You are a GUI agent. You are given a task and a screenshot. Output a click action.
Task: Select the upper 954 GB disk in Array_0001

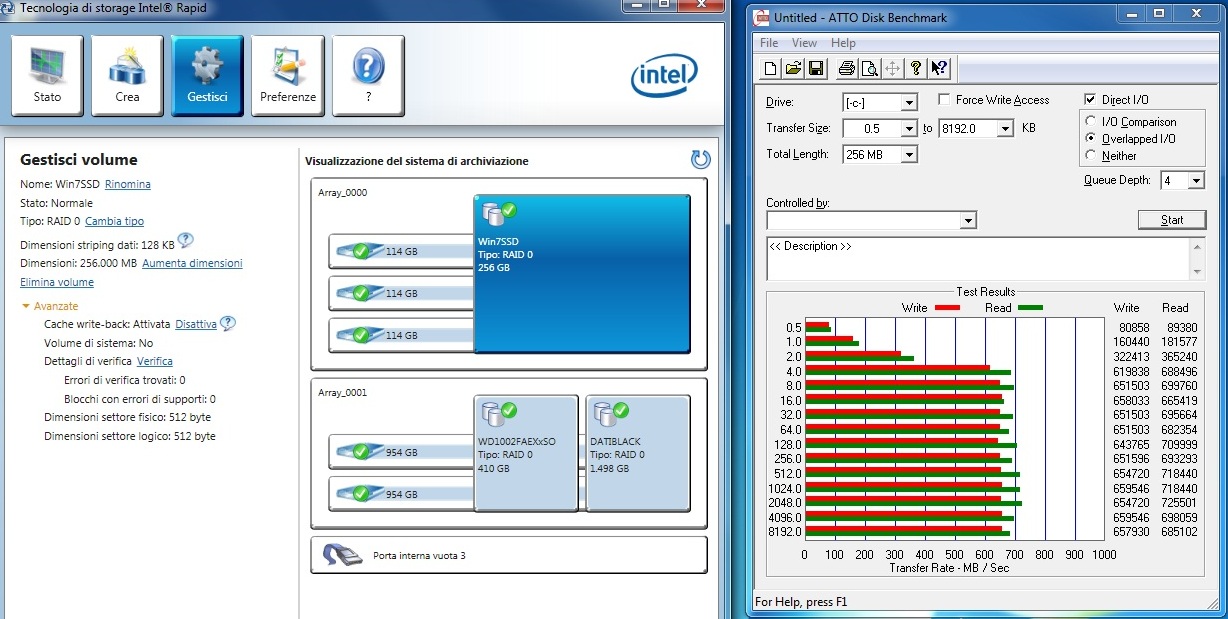401,452
